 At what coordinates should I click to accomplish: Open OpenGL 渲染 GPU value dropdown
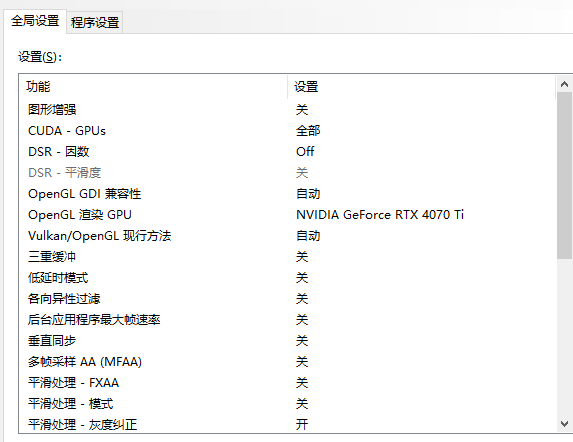tap(380, 215)
